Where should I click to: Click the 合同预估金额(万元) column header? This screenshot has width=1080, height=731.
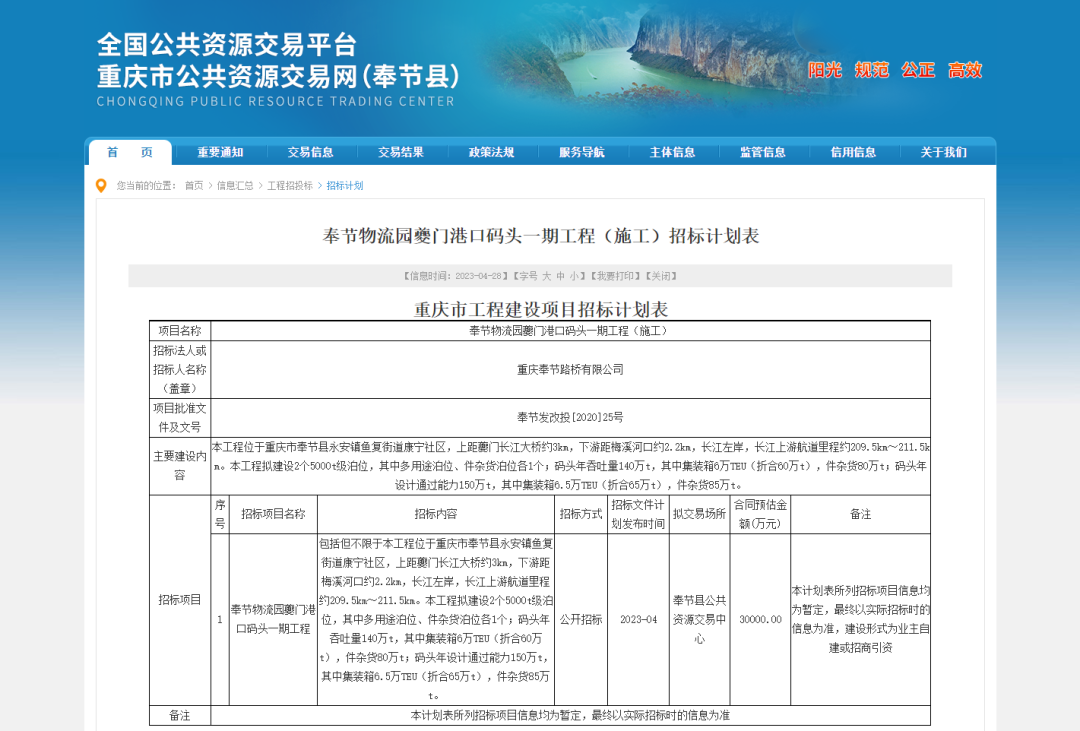point(760,515)
